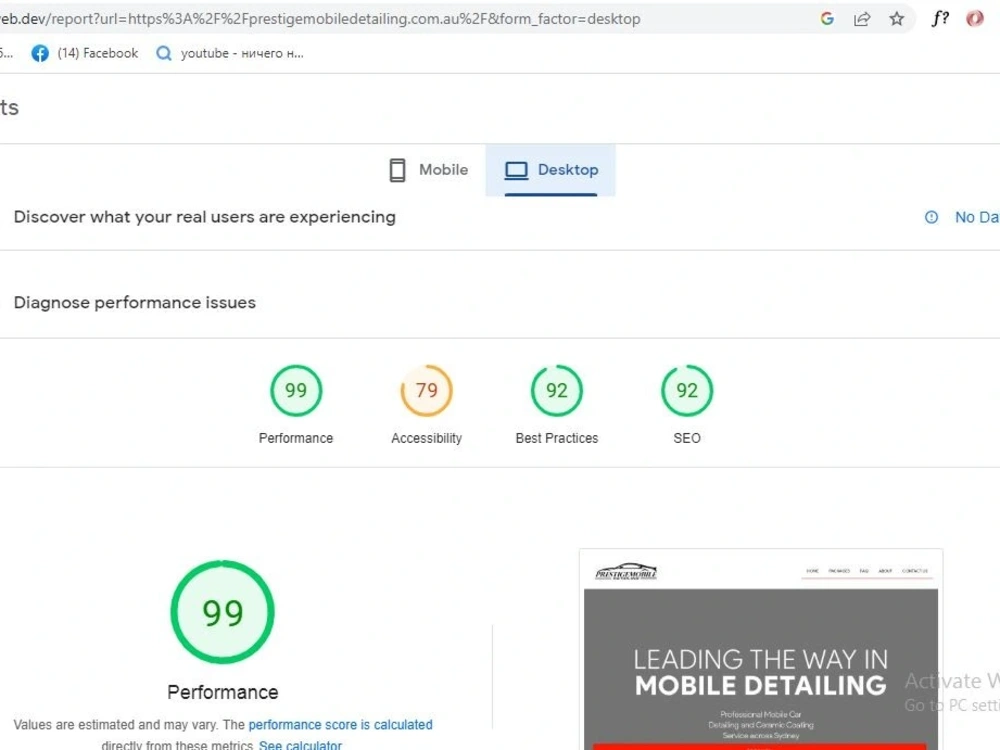
Task: Click the mobile phone icon on Mobile tab
Action: (x=397, y=170)
